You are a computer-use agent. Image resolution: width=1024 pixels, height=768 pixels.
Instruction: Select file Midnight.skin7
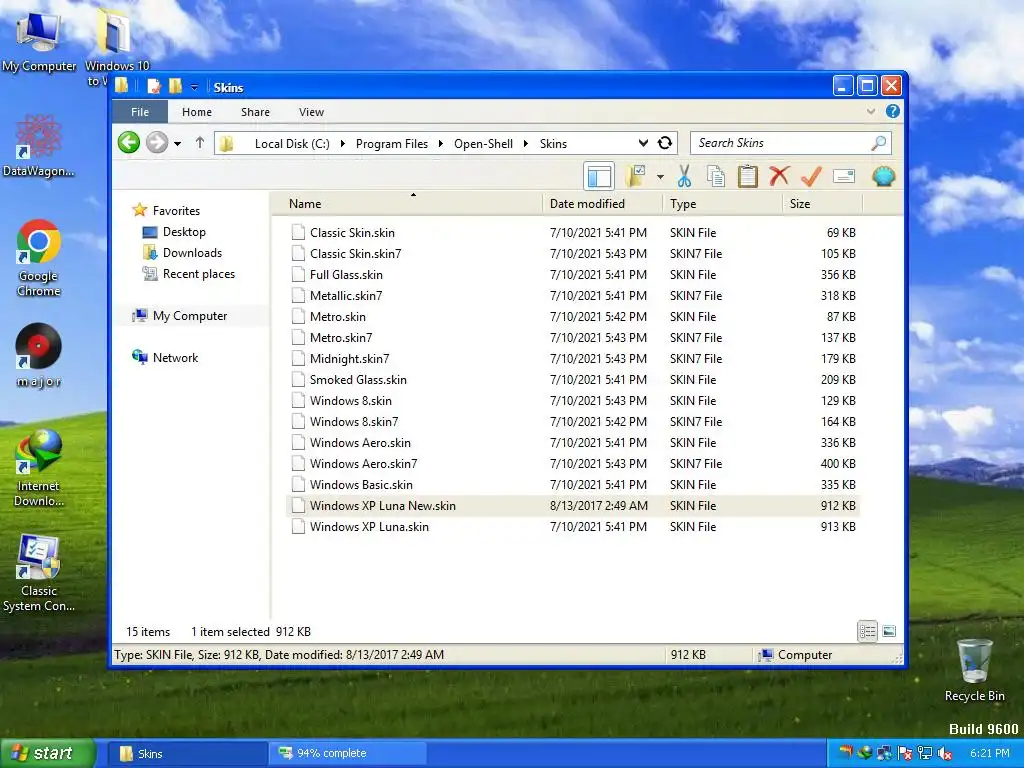[573, 359]
